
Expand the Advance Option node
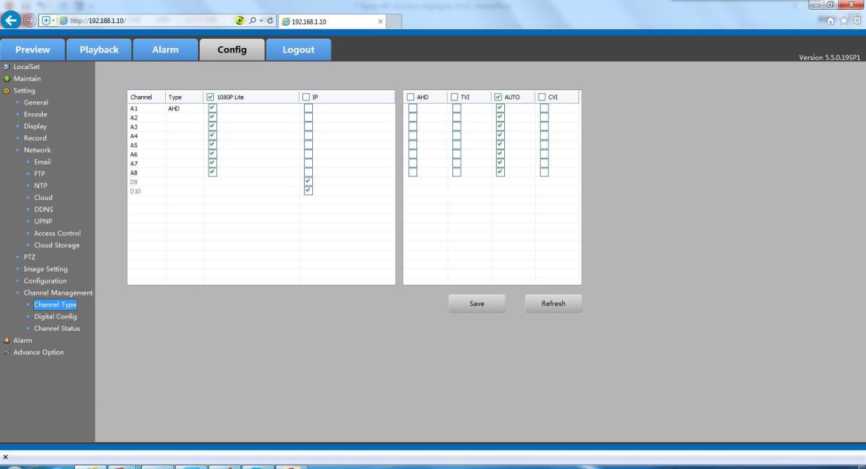pyautogui.click(x=6, y=352)
